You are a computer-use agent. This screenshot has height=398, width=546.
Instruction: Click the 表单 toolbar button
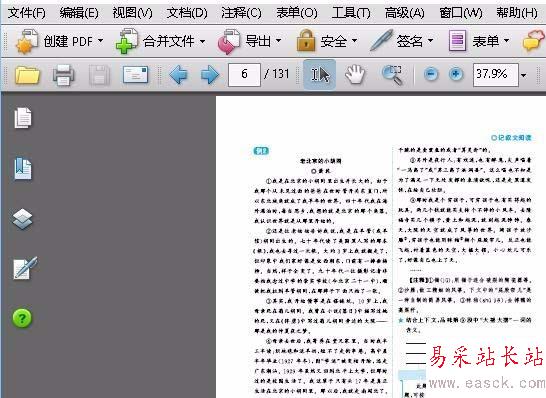[x=474, y=41]
